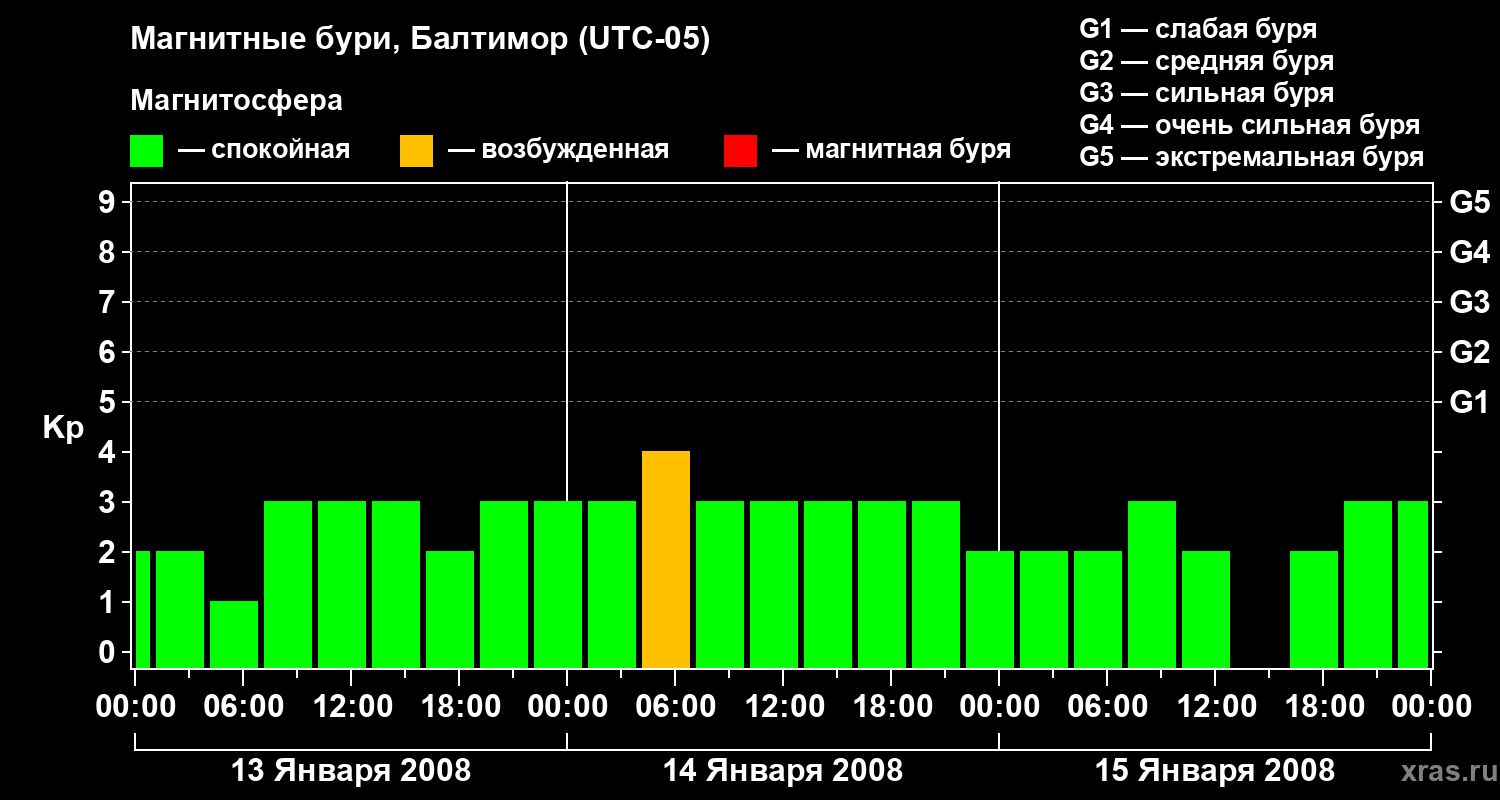Click the 'G4' label on right axis
Image resolution: width=1500 pixels, height=800 pixels.
[x=1470, y=252]
